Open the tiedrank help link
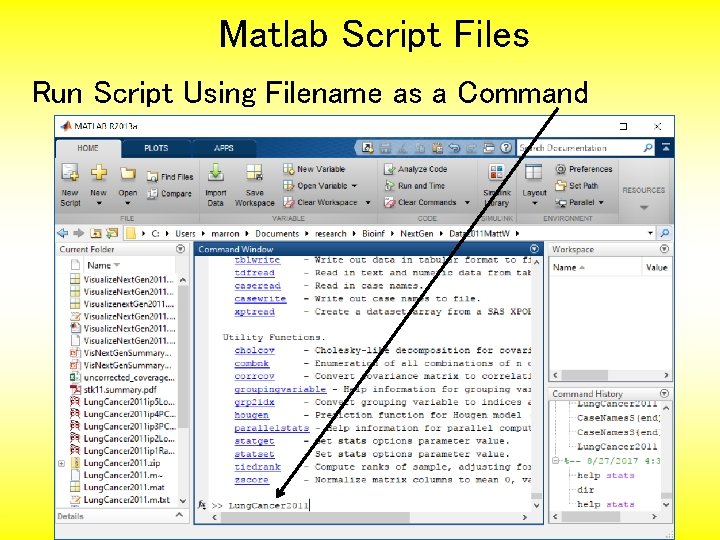Viewport: 720px width, 540px height. pyautogui.click(x=257, y=467)
